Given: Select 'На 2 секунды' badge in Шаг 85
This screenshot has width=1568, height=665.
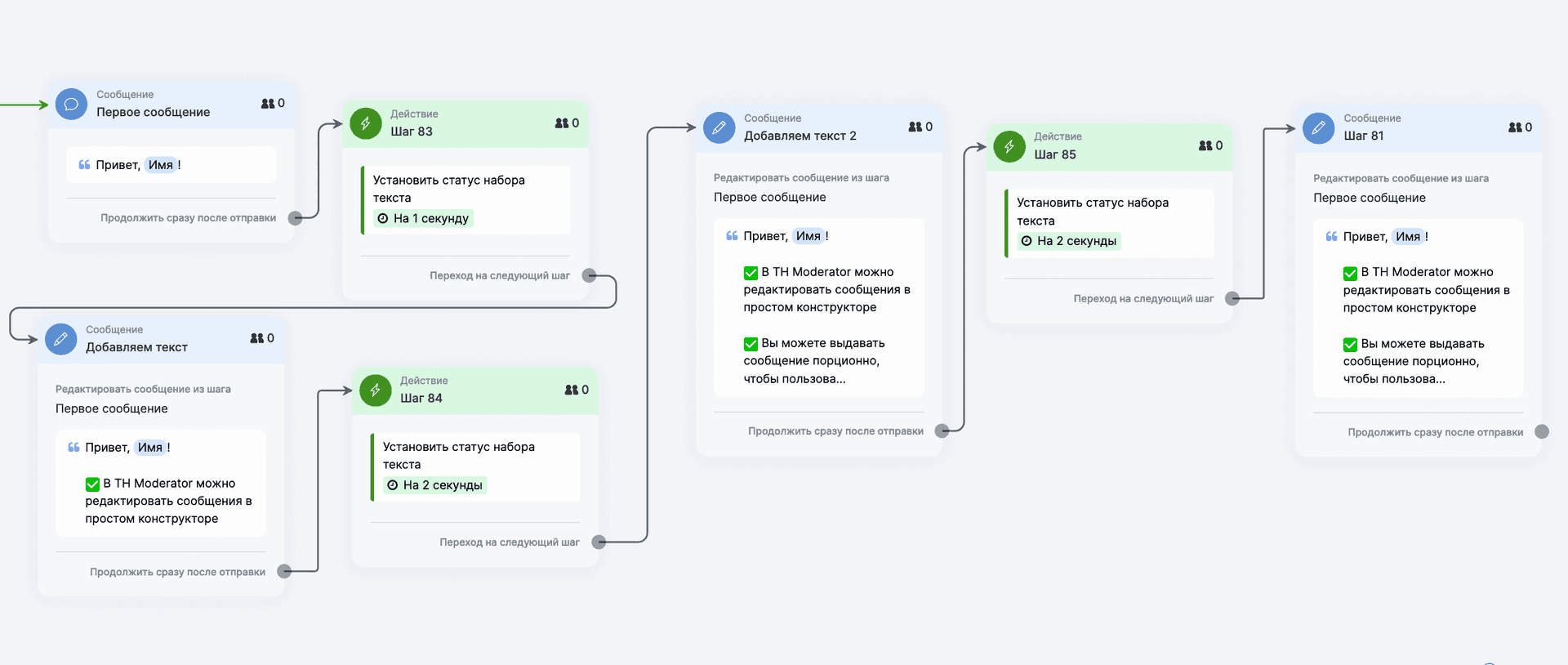Looking at the screenshot, I should coord(1068,241).
